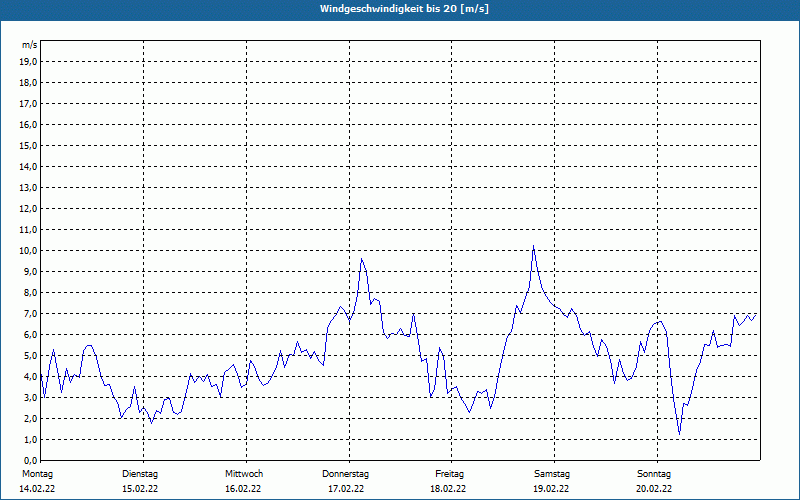Click the '18.02.22' date label

click(448, 489)
